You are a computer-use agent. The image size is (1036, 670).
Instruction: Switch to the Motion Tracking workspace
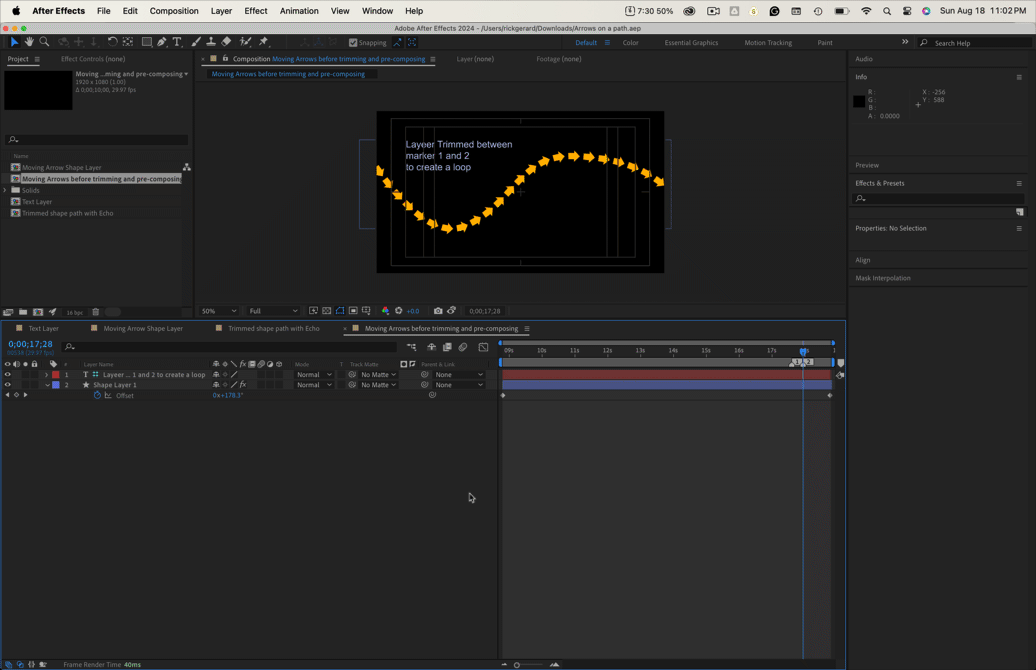point(768,42)
